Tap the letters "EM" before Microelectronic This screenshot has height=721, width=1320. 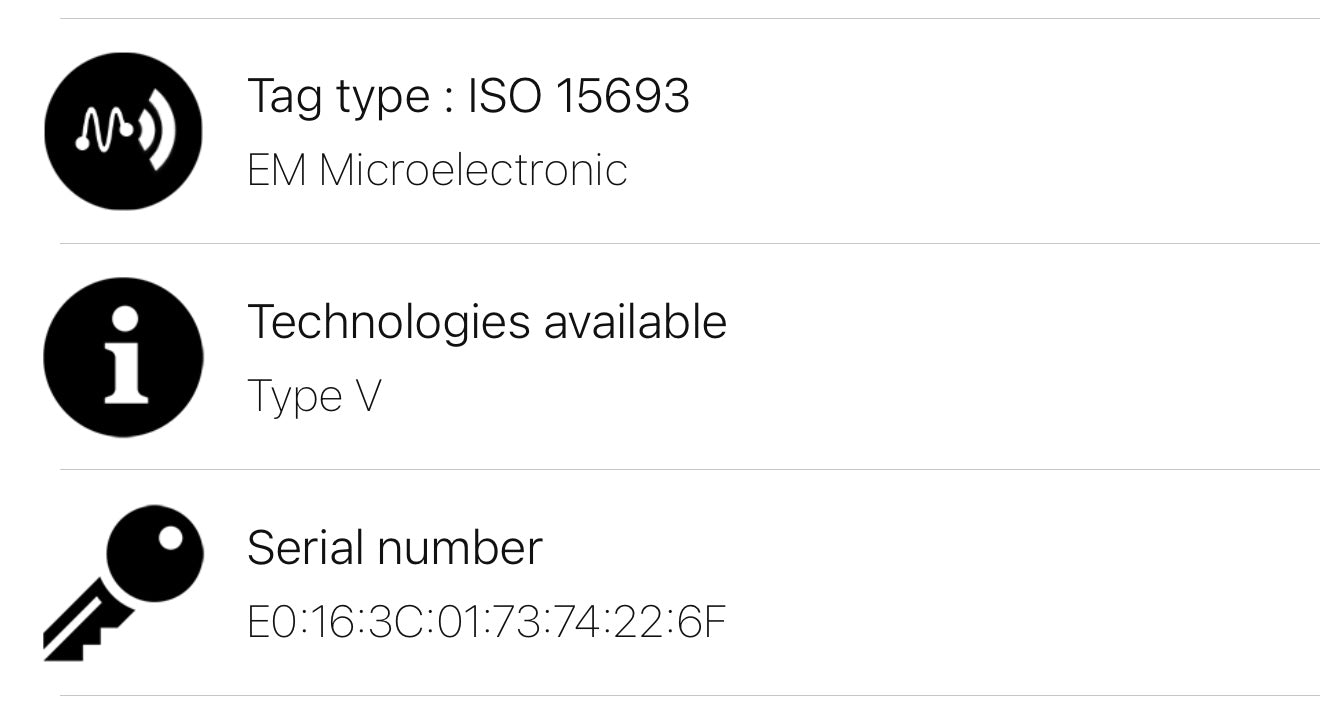tap(277, 170)
